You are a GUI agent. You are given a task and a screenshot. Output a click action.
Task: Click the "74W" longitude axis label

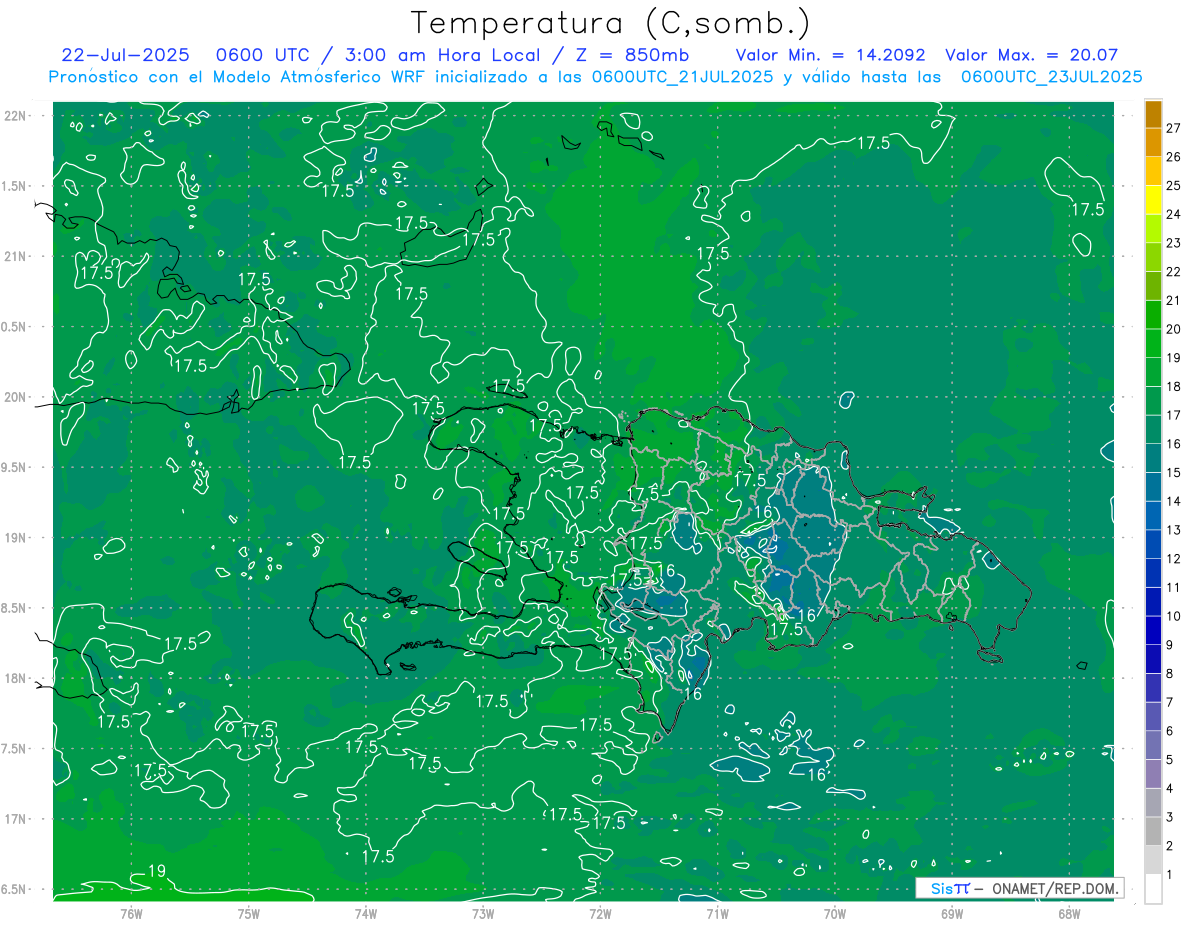tap(366, 914)
